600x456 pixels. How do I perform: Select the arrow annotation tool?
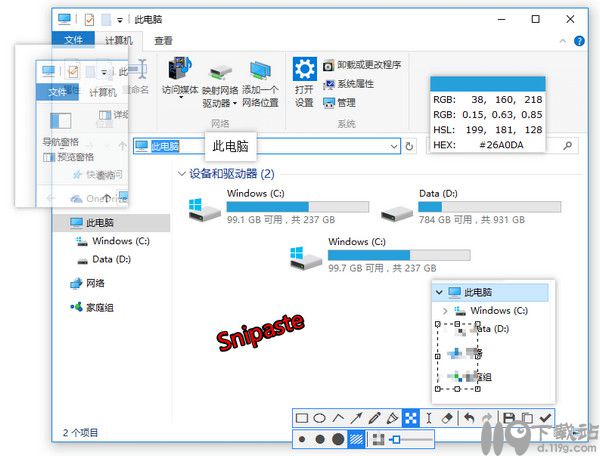(x=356, y=418)
